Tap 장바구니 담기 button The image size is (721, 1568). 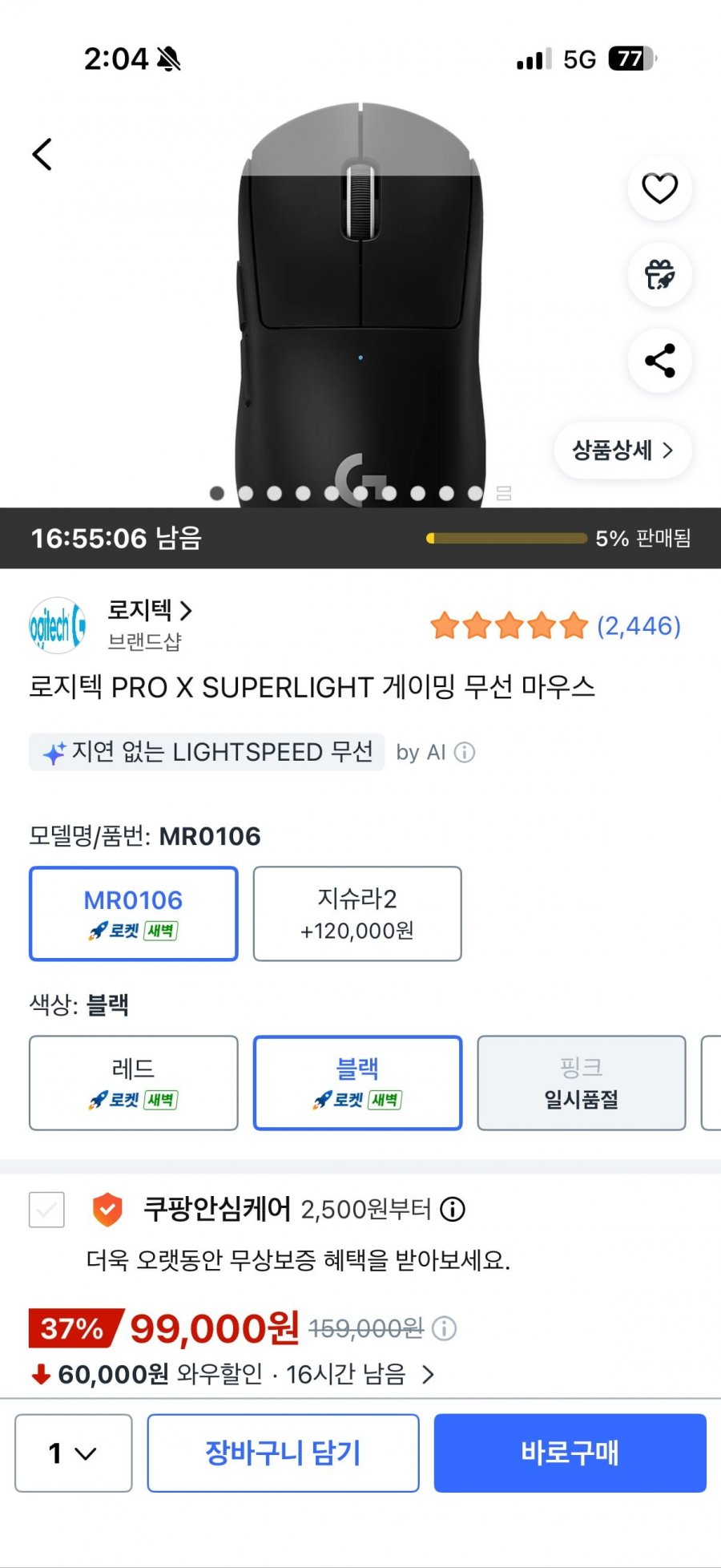click(283, 1453)
